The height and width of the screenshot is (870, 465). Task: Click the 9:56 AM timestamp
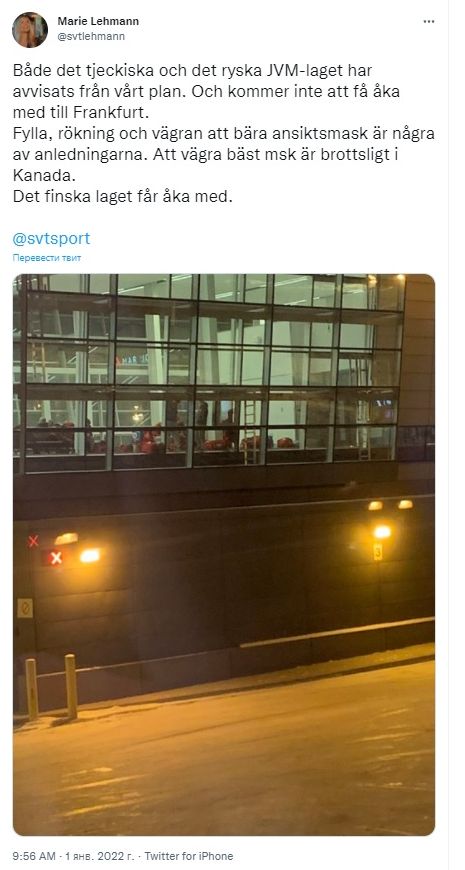tap(31, 856)
